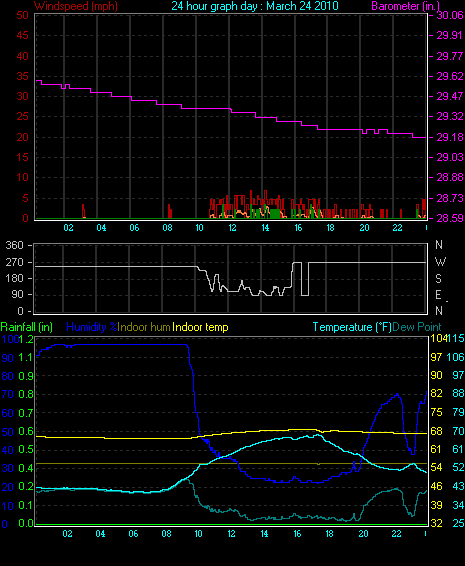
Task: Click the barometer value 28.73
Action: (450, 198)
